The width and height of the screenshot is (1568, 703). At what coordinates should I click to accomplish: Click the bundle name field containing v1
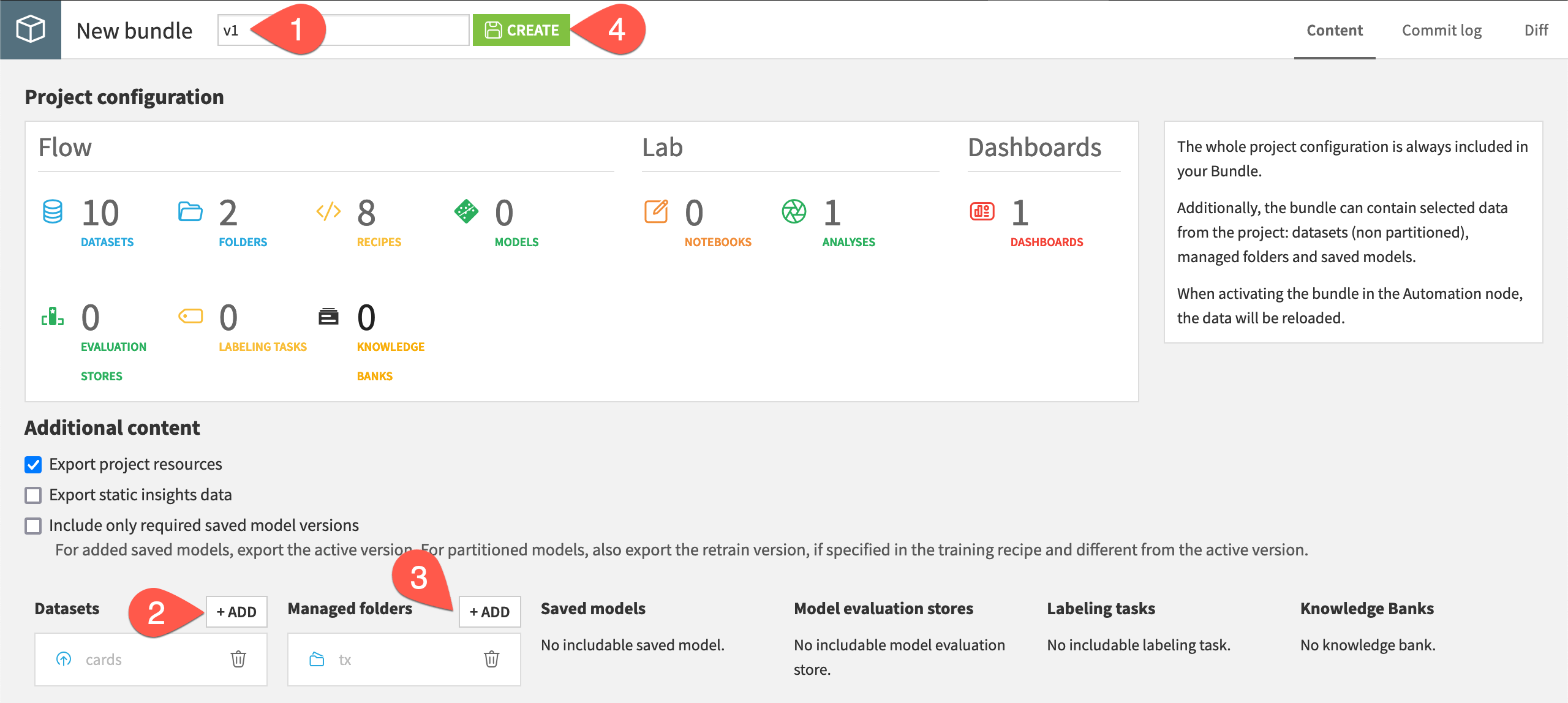click(x=343, y=30)
